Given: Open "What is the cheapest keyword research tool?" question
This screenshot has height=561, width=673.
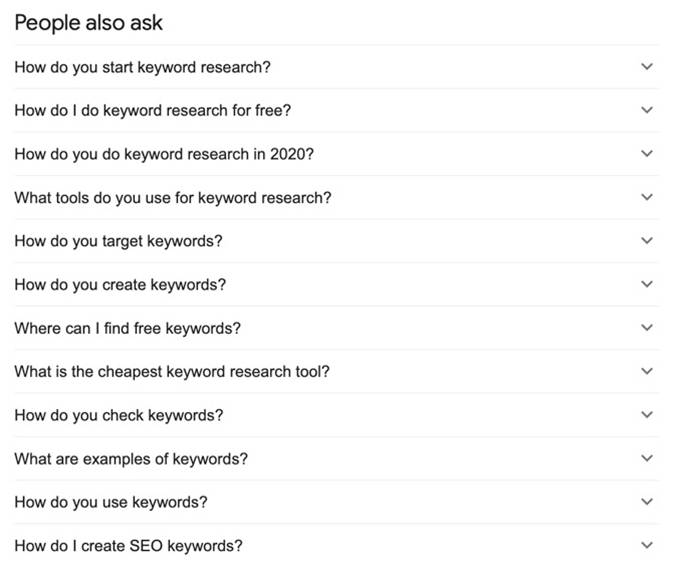Looking at the screenshot, I should pyautogui.click(x=171, y=371).
